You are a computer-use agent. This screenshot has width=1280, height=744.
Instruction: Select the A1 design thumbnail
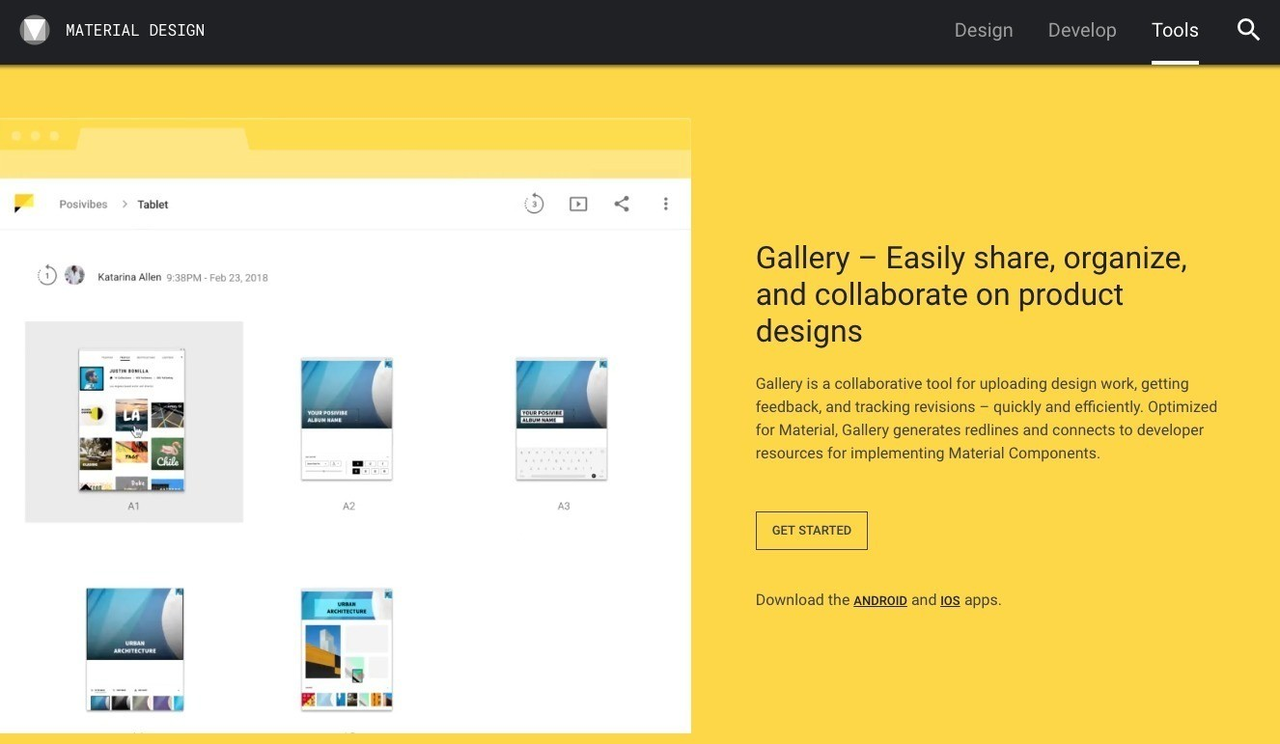133,421
